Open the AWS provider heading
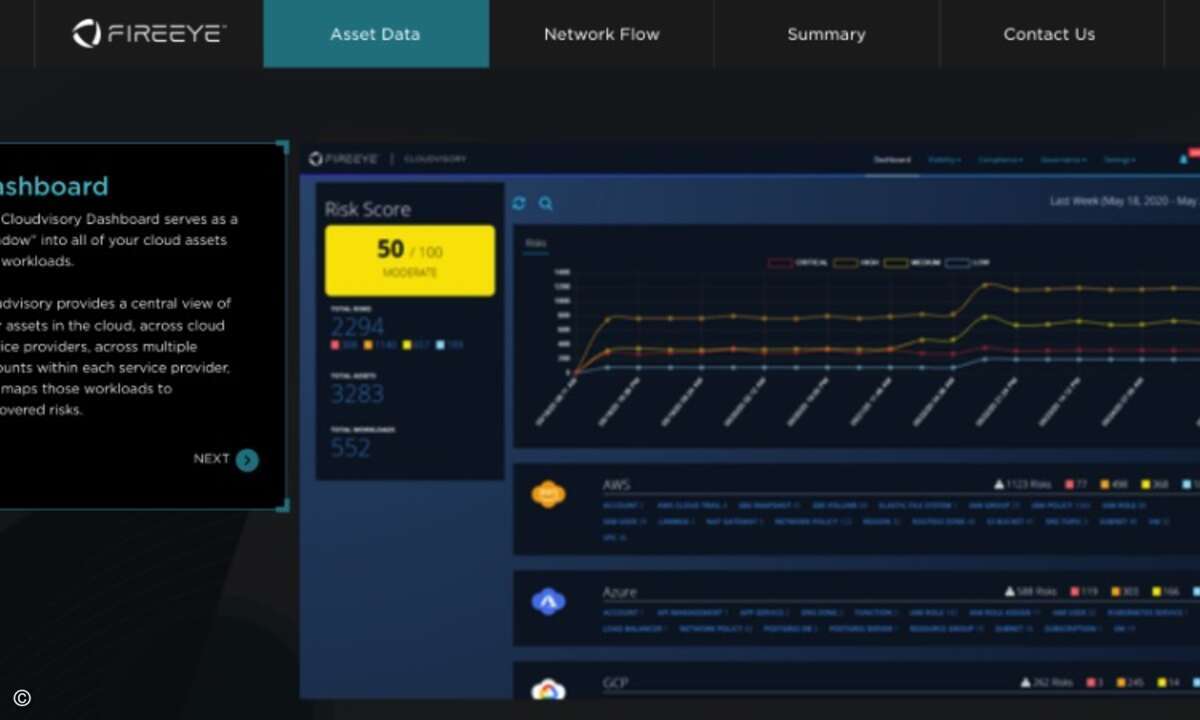This screenshot has height=720, width=1200. click(616, 485)
